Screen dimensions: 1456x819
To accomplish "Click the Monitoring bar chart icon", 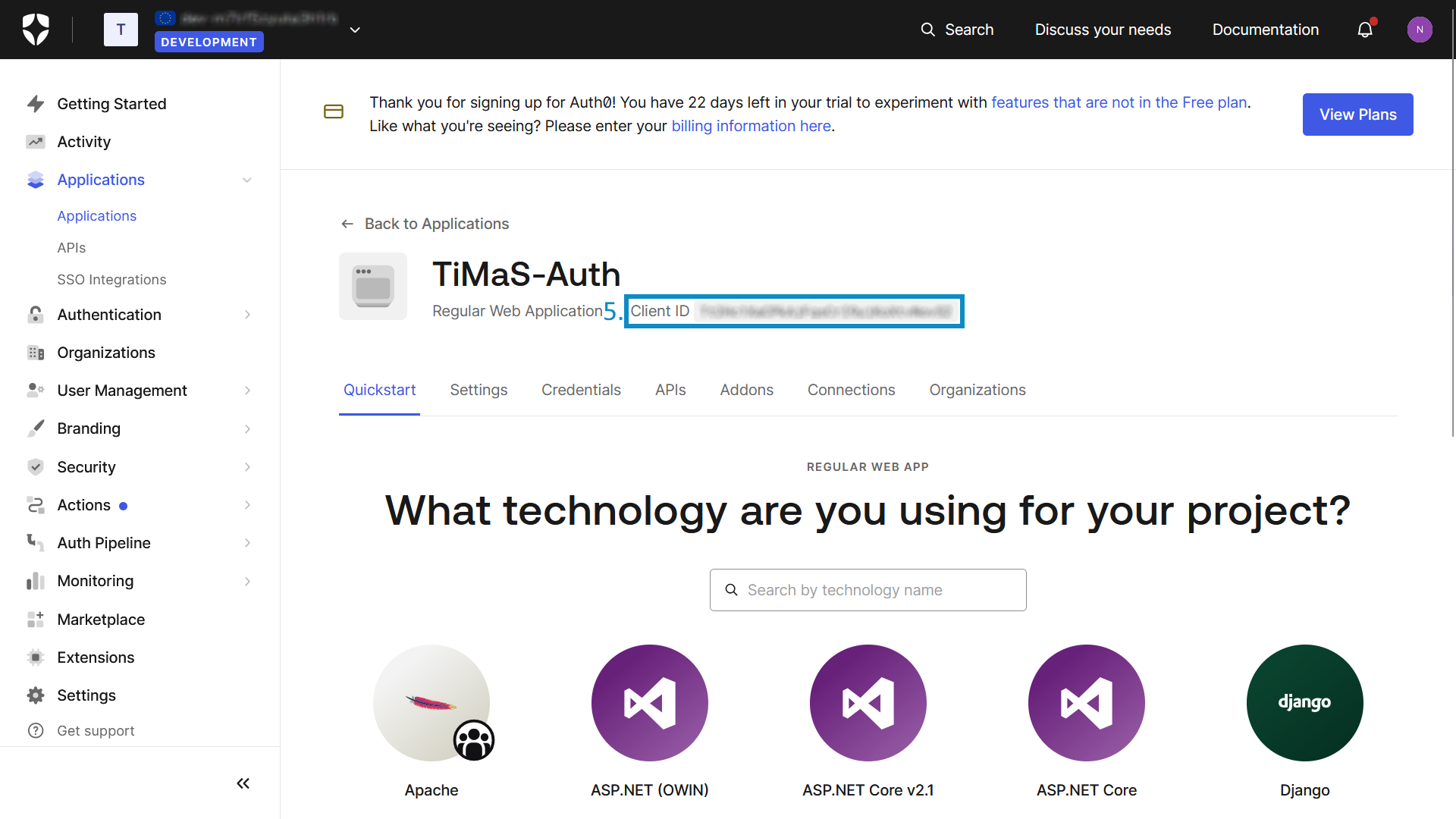I will pyautogui.click(x=36, y=581).
